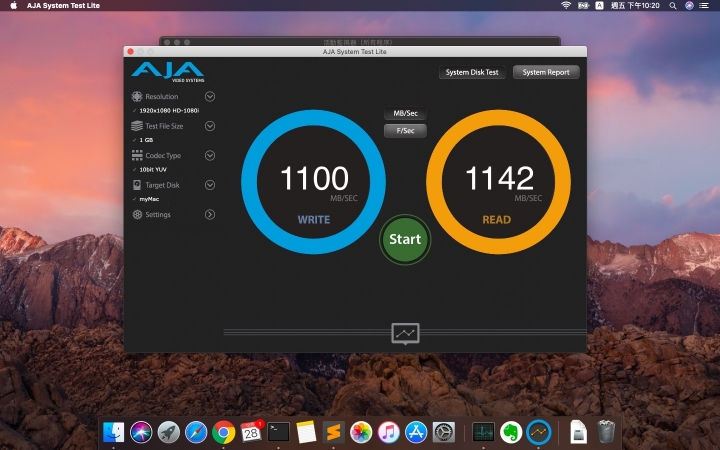
Task: Click the 10bit YUV codec value
Action: click(x=153, y=169)
